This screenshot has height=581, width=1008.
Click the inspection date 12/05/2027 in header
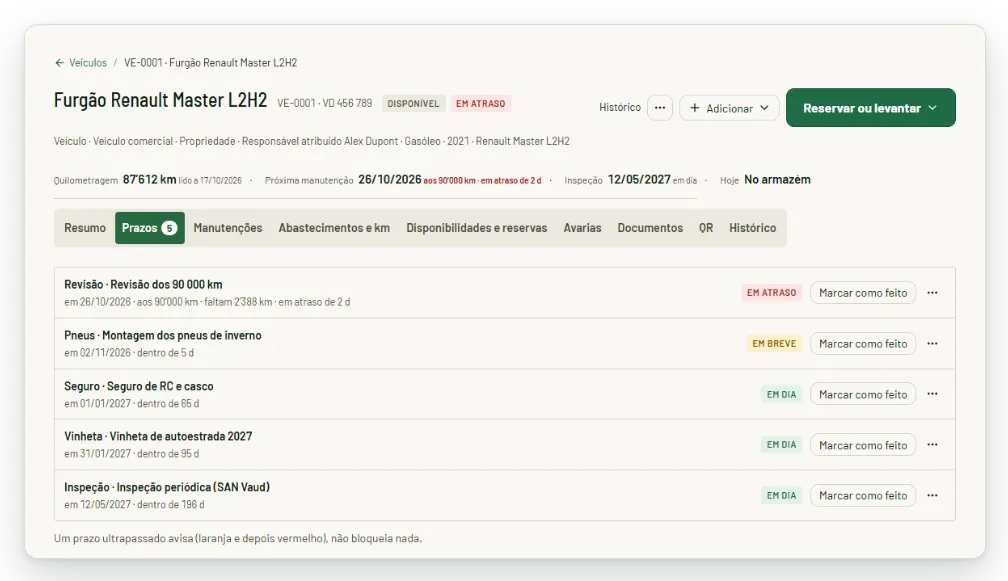coord(639,179)
